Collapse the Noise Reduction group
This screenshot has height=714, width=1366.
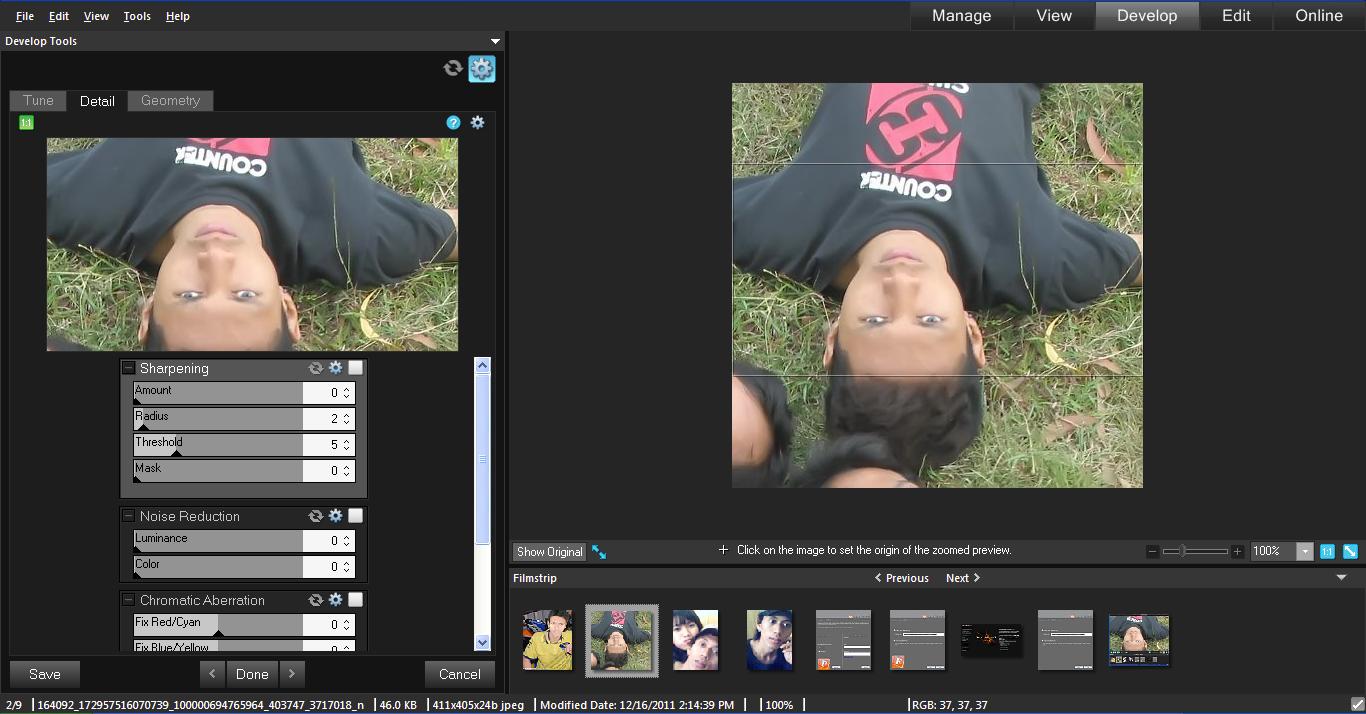128,516
